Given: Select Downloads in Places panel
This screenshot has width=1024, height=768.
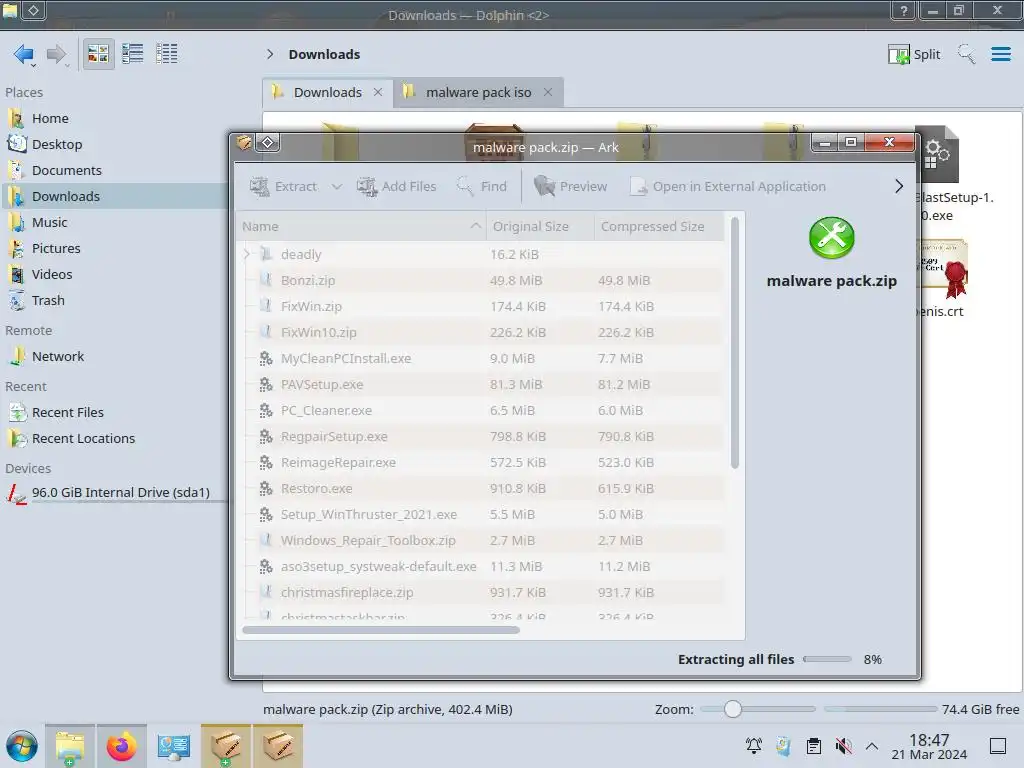Looking at the screenshot, I should coord(114,197).
